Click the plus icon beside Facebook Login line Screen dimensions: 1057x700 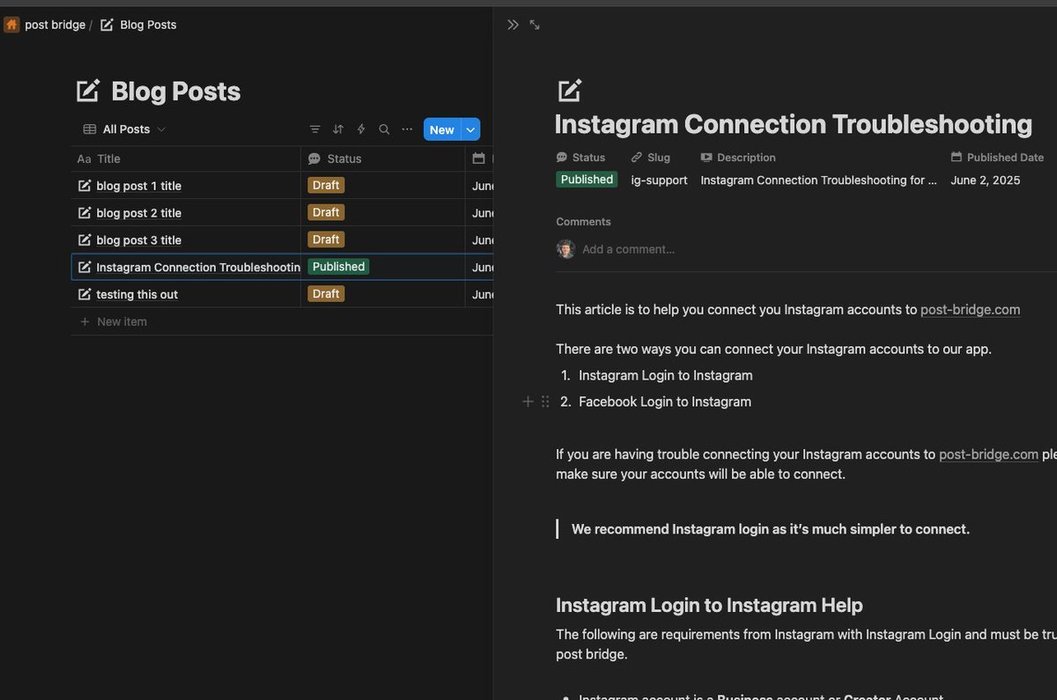528,402
